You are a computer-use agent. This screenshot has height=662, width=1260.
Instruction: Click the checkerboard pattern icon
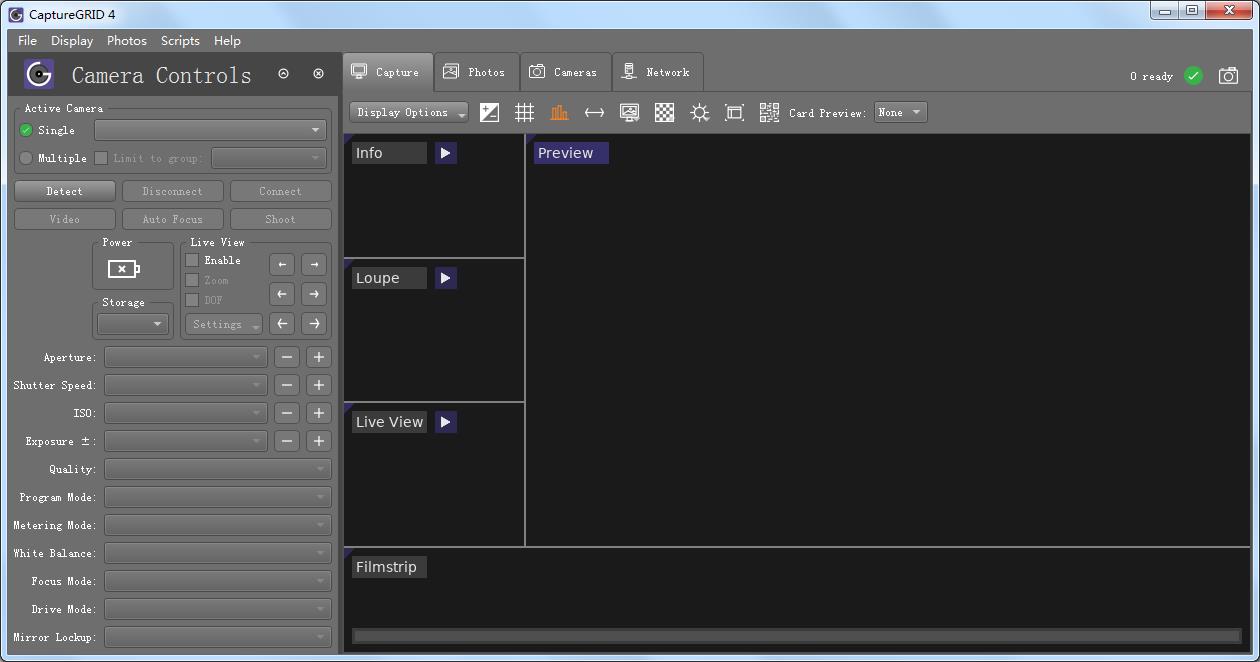coord(664,113)
